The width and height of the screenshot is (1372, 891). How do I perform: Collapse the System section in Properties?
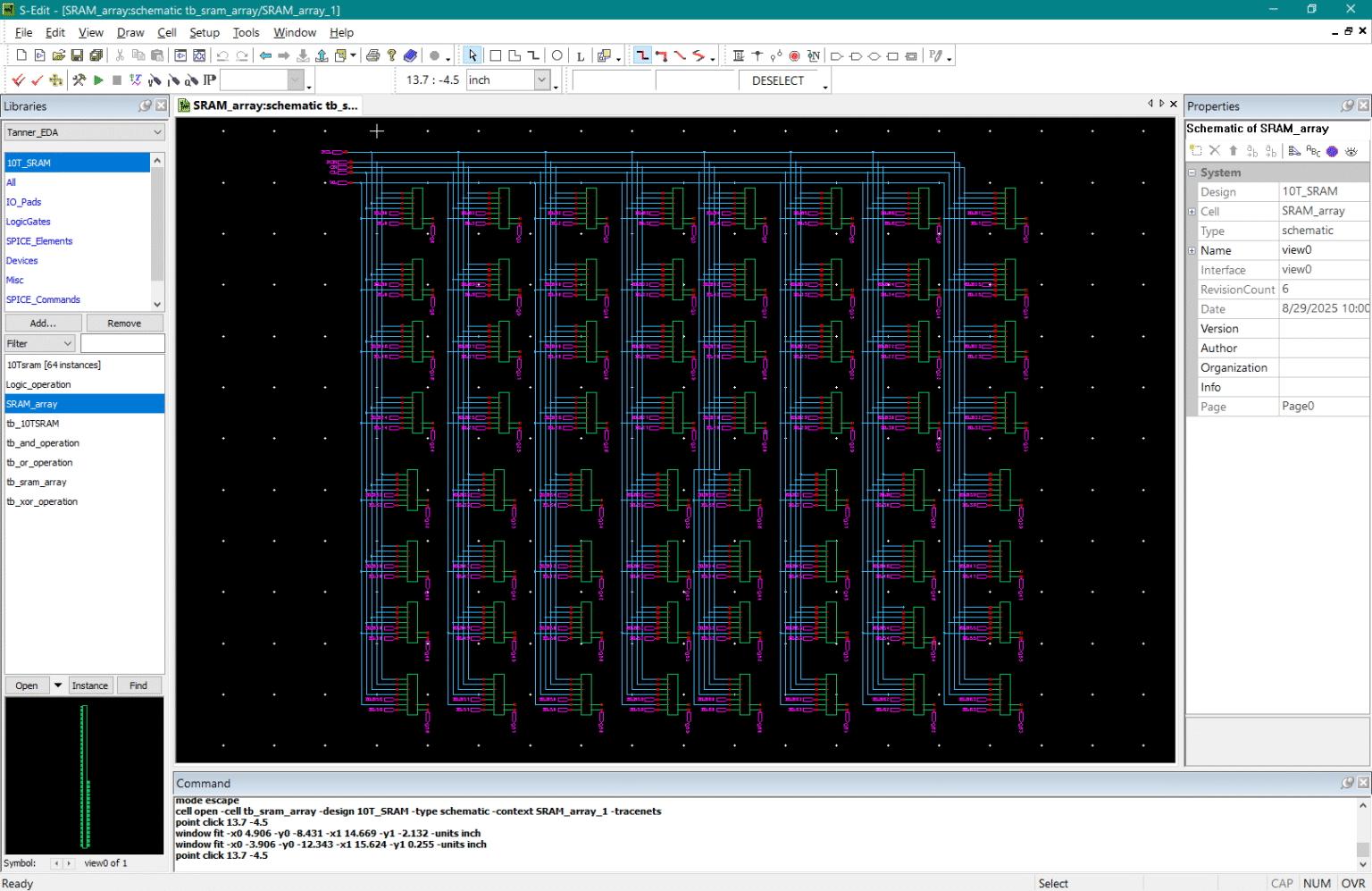1192,172
